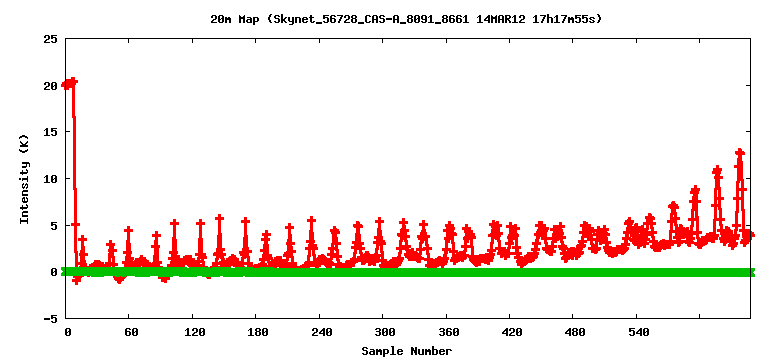
Task: Click the x-axis tick label 240
Action: [321, 332]
